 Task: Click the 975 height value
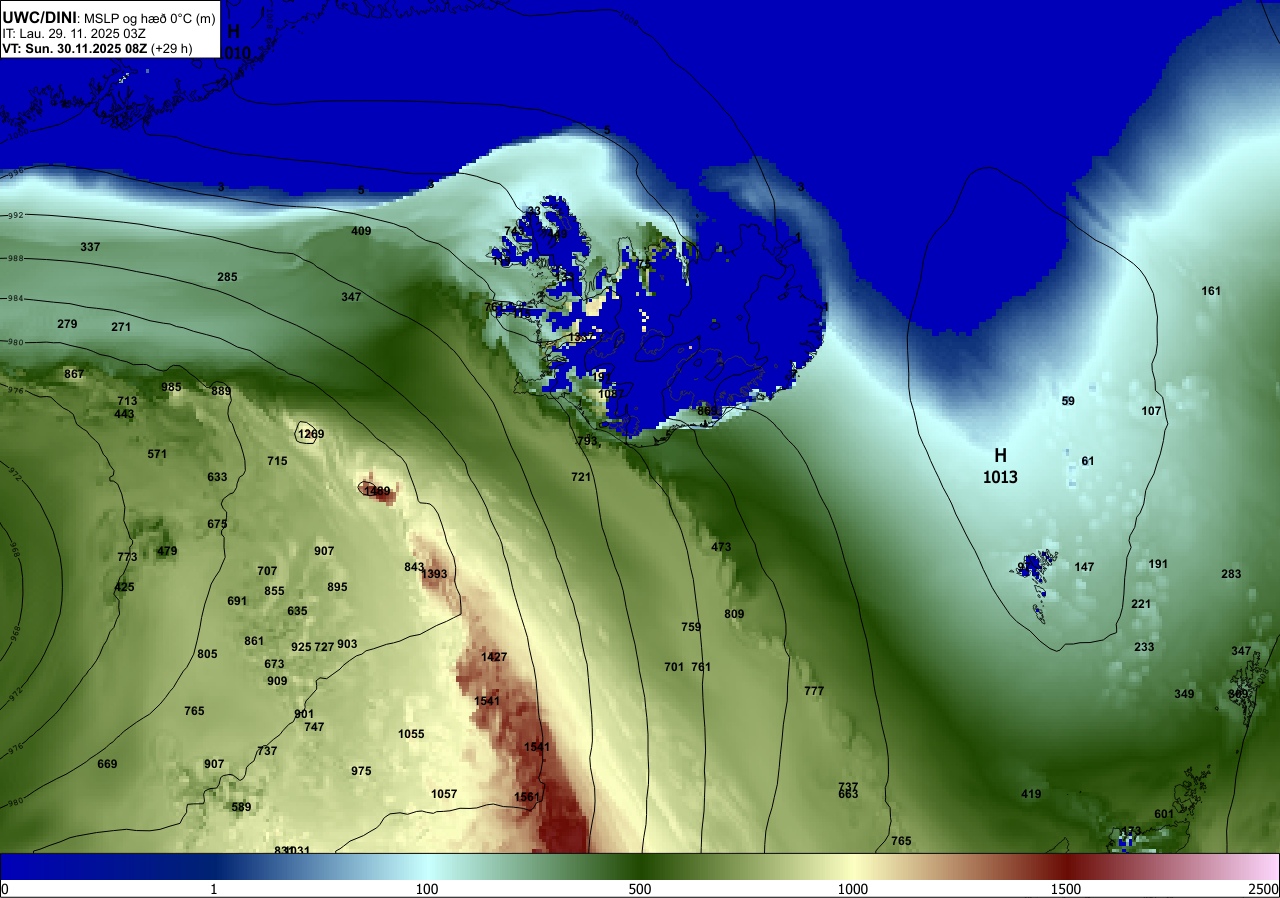[361, 771]
